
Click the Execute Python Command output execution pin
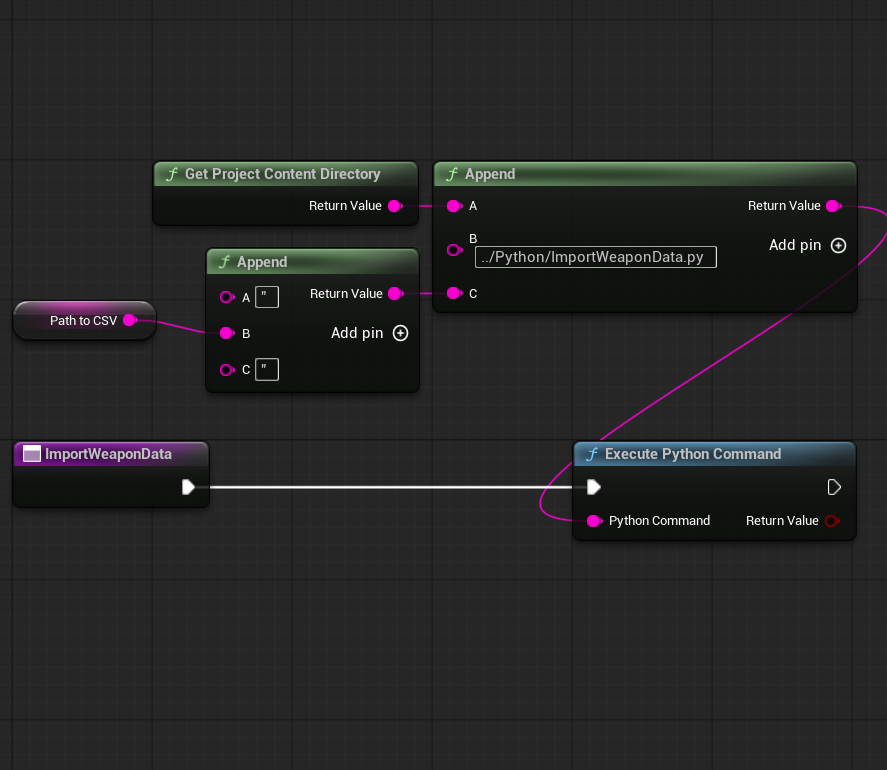[834, 487]
